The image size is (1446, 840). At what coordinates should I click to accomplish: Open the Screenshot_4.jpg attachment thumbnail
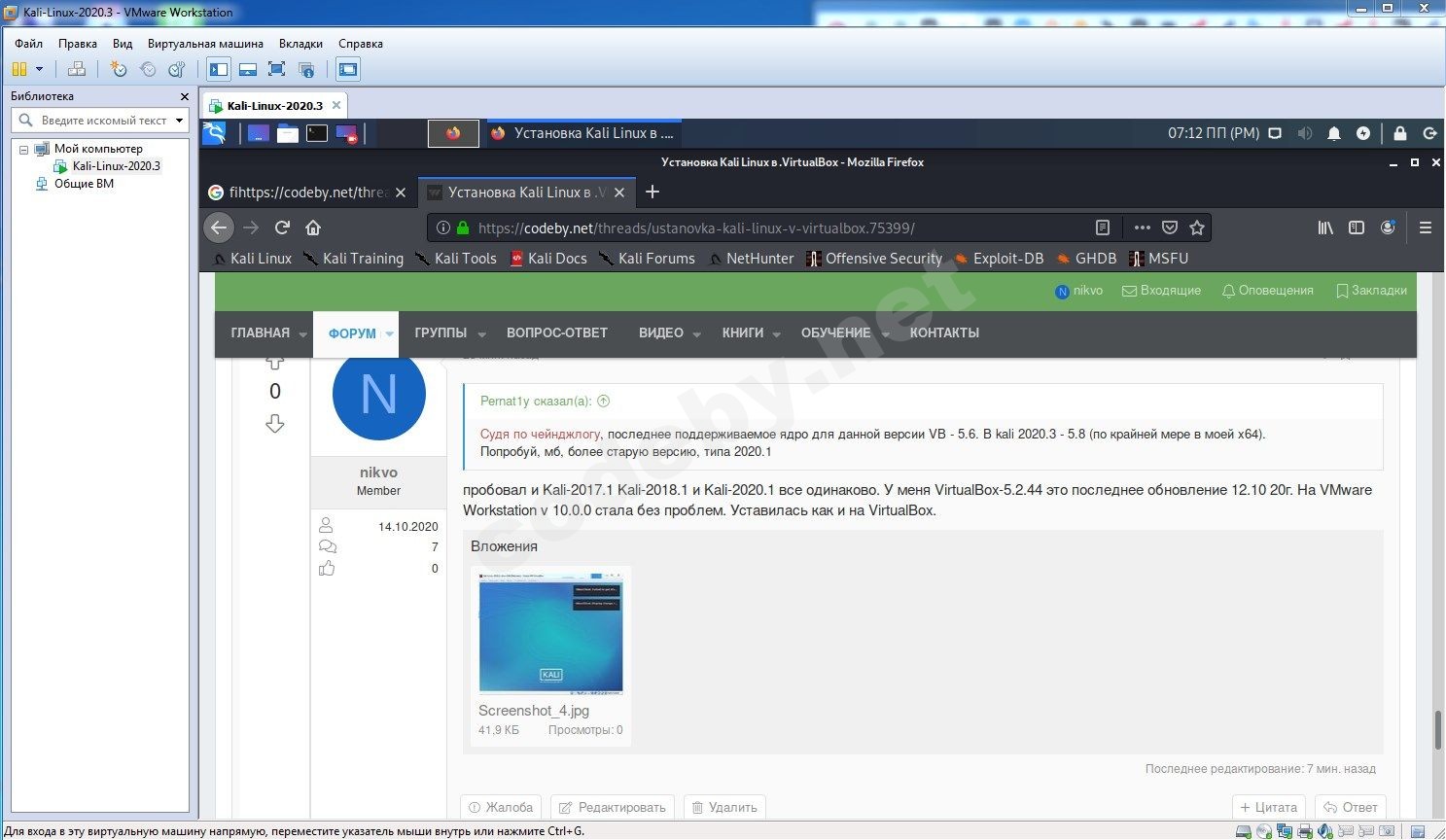click(550, 632)
